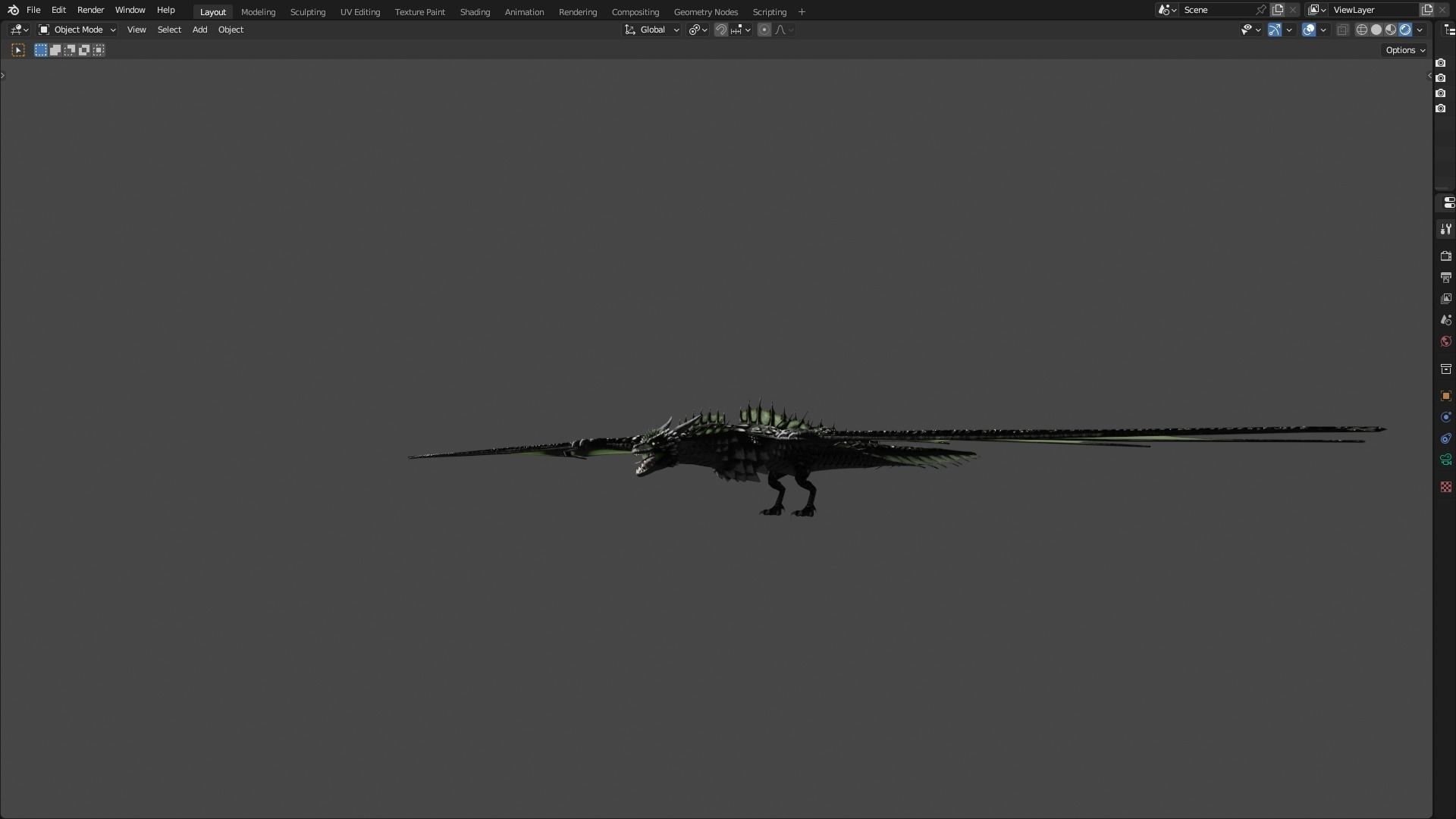Screen dimensions: 1456x819
Task: Create a new scene
Action: [1278, 10]
